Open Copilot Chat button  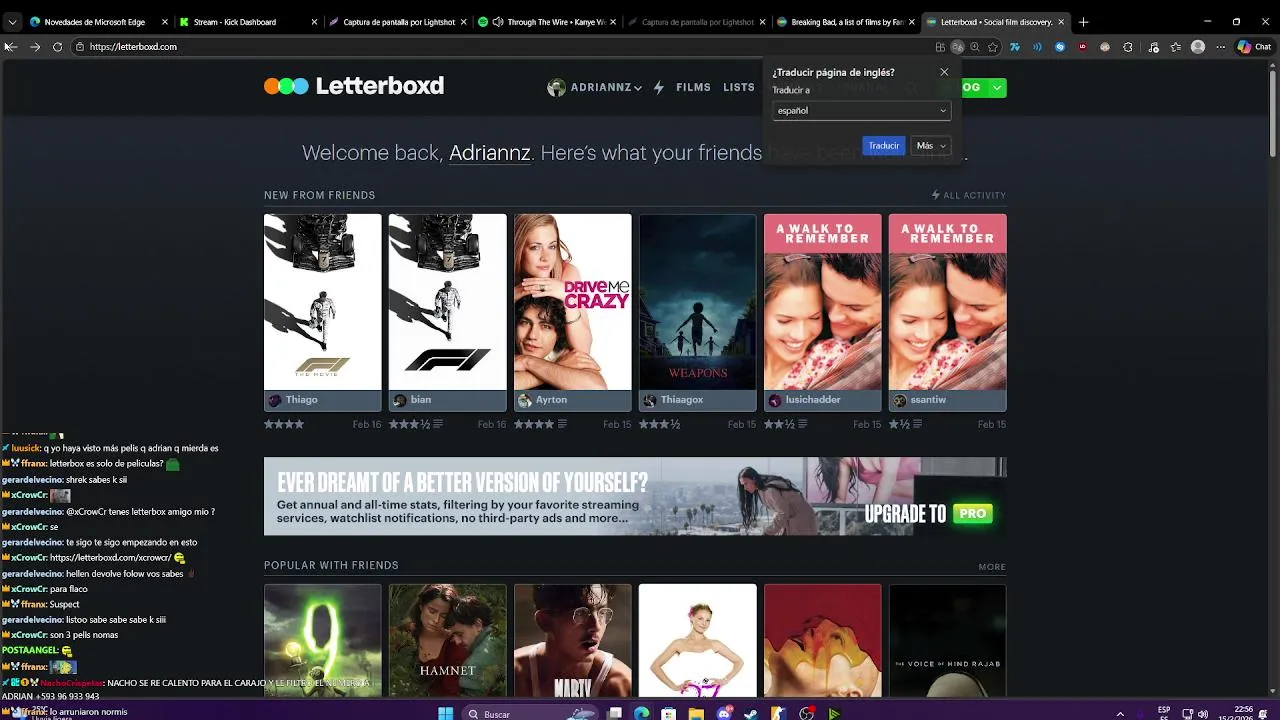[x=1254, y=47]
